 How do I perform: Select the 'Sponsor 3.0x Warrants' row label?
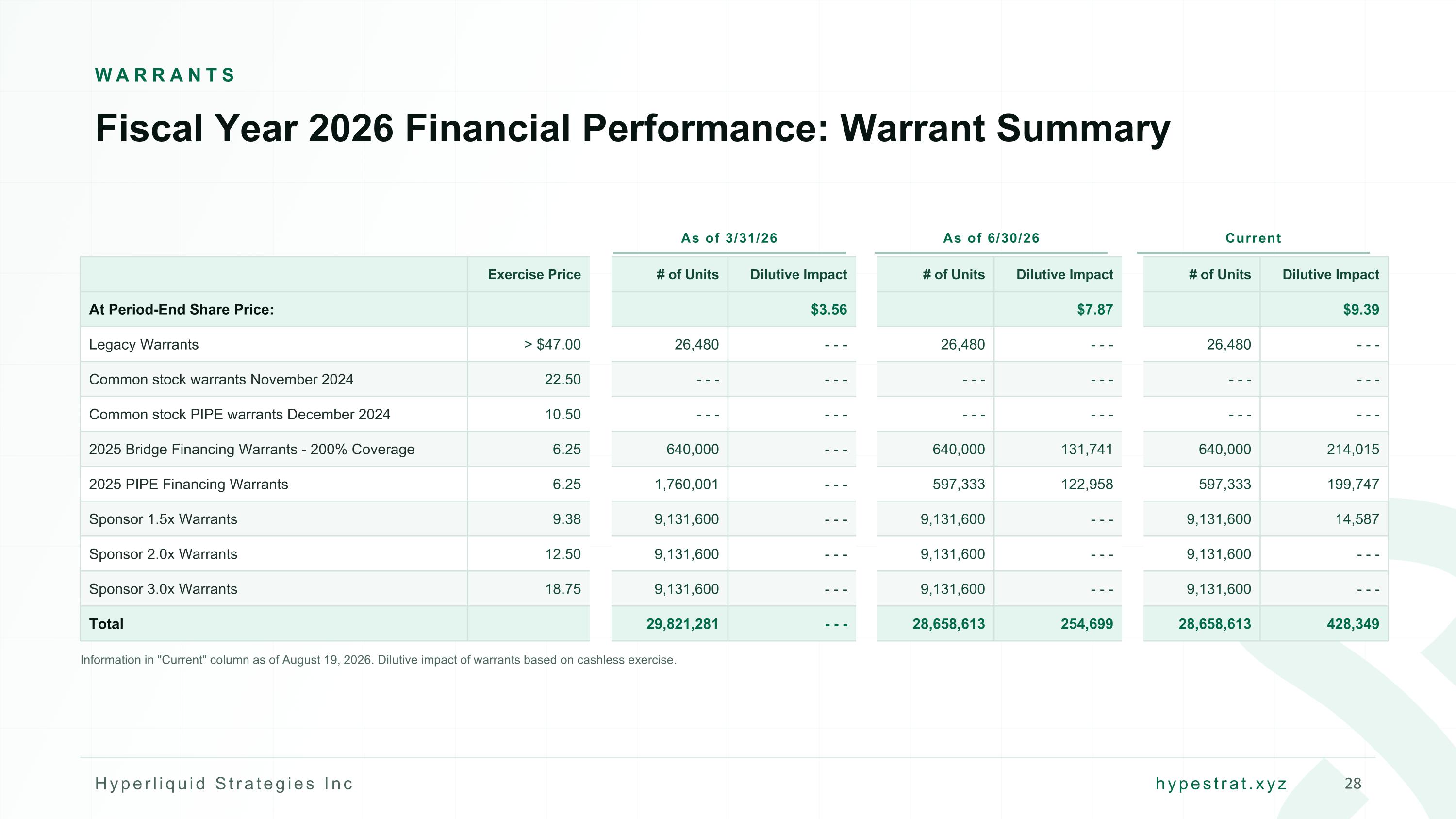pos(163,590)
